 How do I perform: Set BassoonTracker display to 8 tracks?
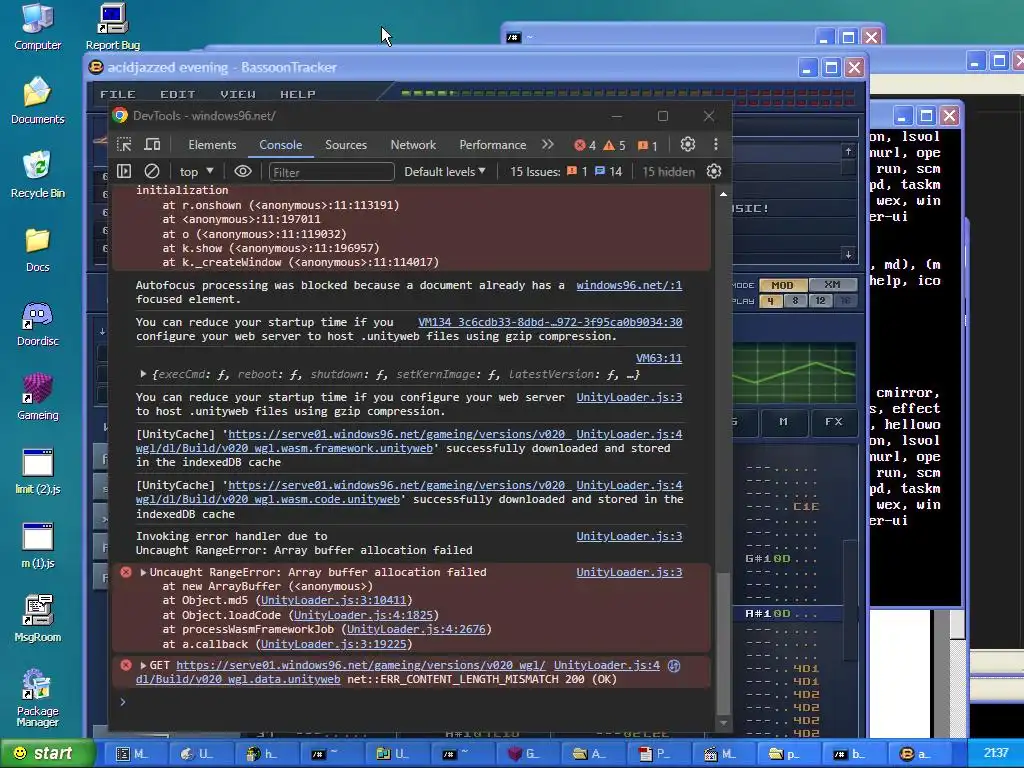[795, 301]
